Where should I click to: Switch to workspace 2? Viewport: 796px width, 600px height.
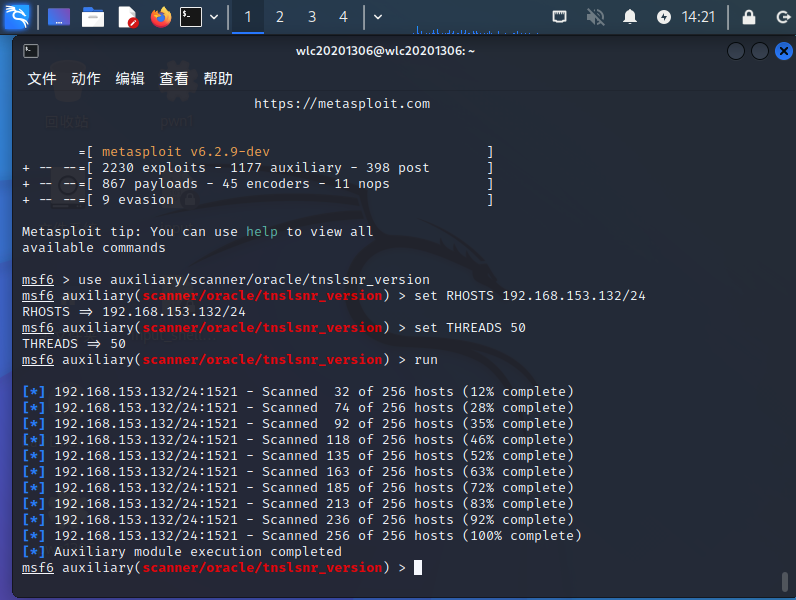[x=280, y=17]
